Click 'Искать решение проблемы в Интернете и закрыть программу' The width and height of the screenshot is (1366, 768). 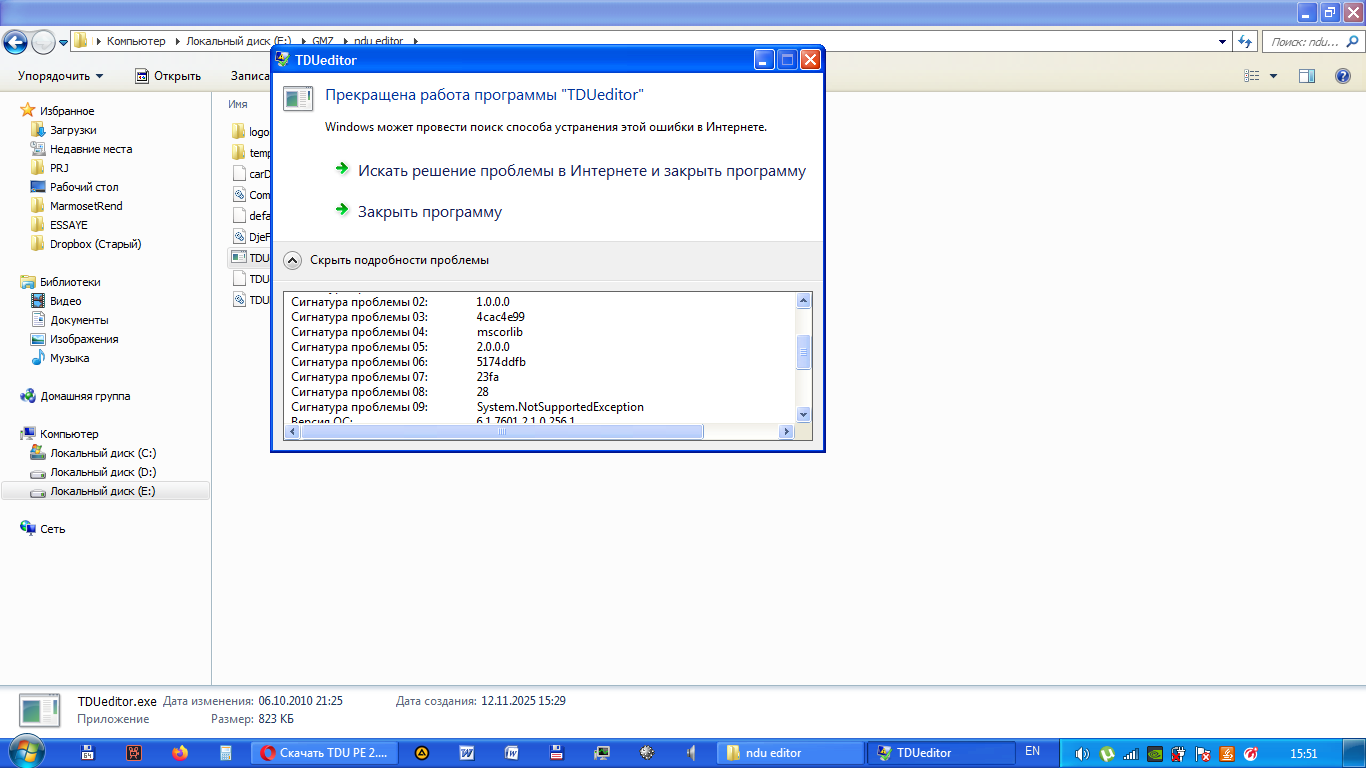pos(582,171)
